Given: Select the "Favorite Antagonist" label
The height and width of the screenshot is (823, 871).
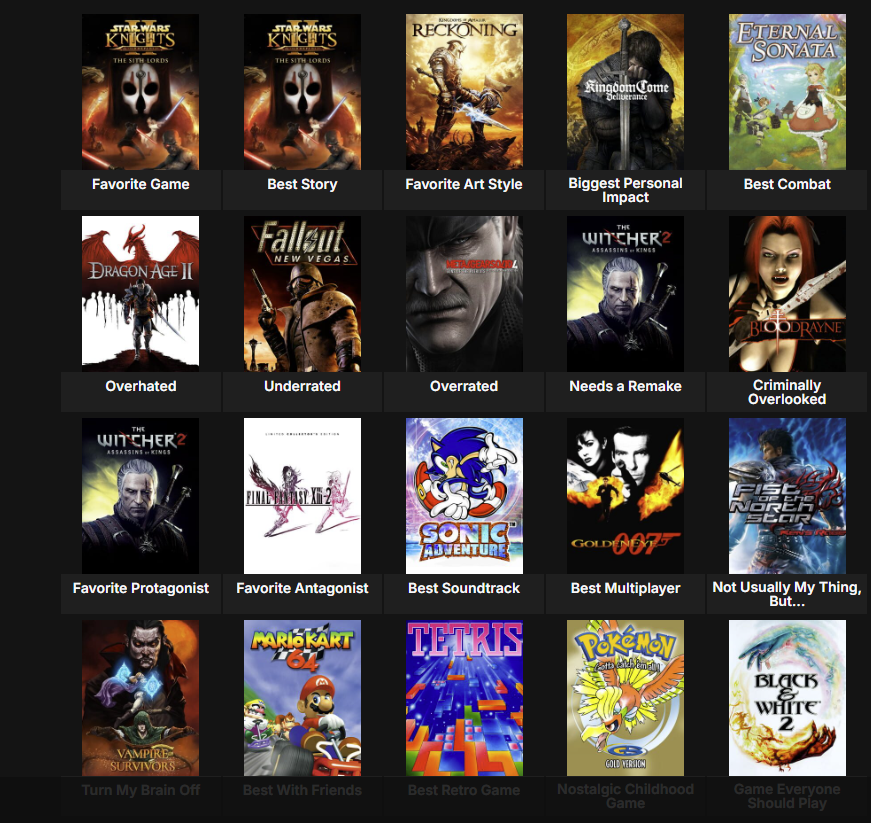Looking at the screenshot, I should [302, 589].
